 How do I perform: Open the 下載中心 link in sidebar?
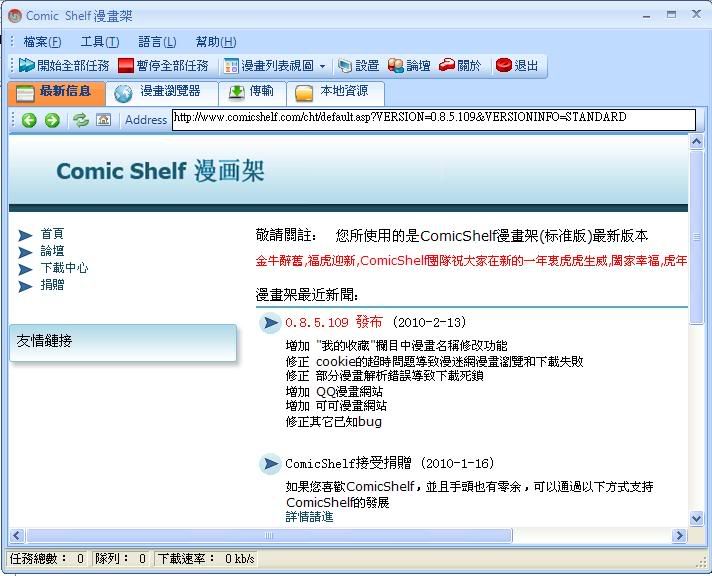64,268
